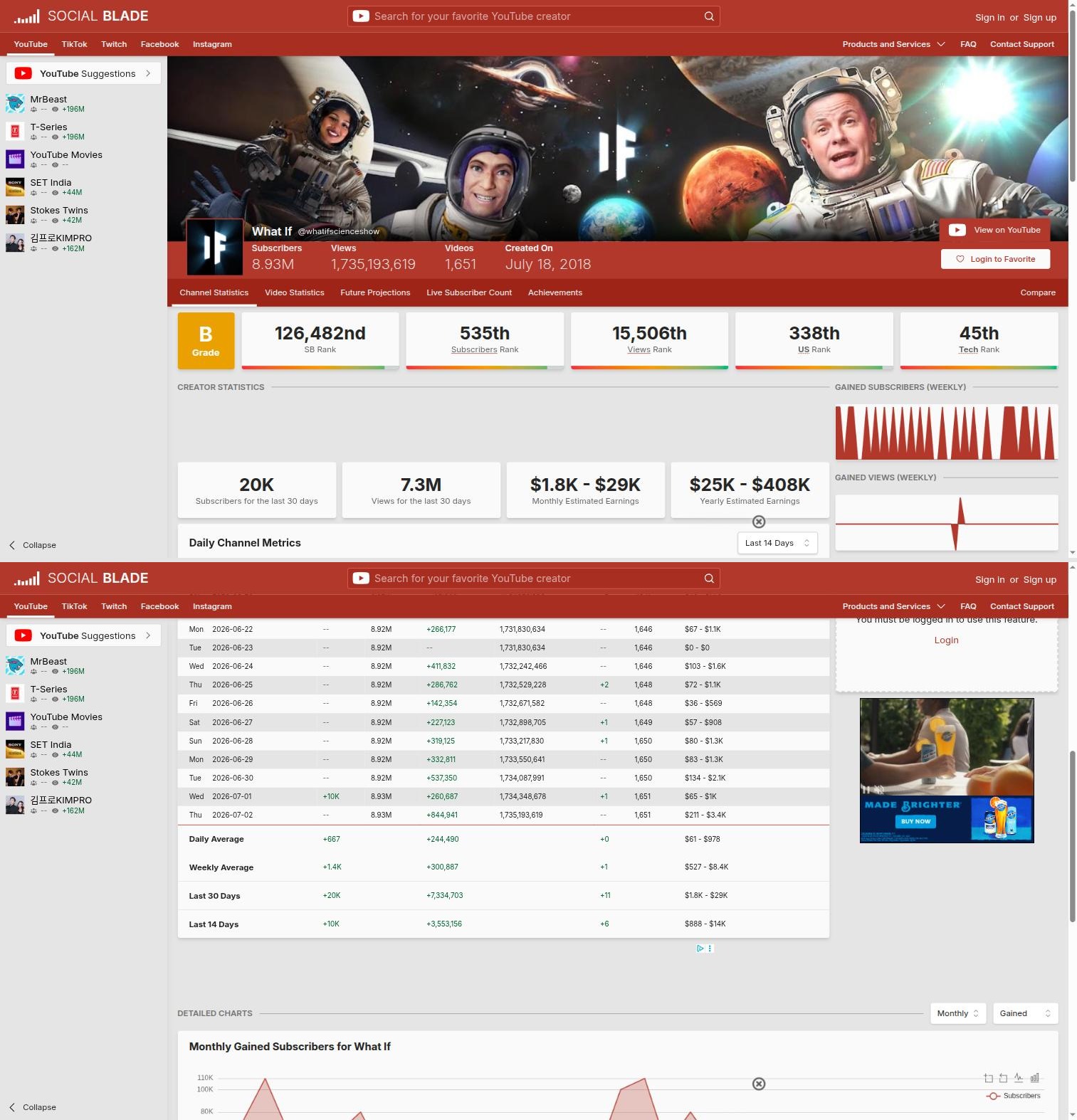Click Social Blade logo in upper page header

coord(81,16)
